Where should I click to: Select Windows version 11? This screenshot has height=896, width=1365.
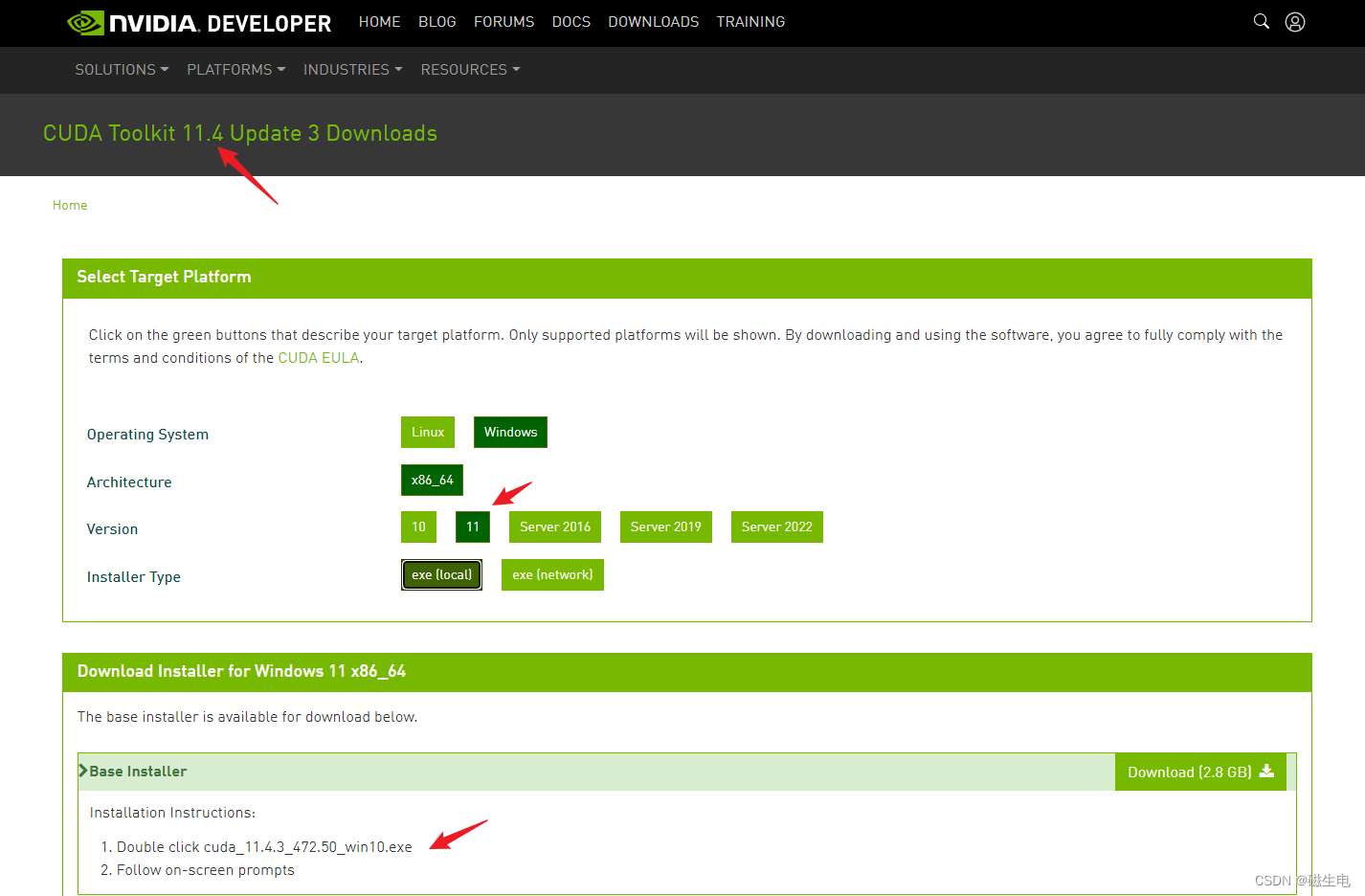pos(473,526)
